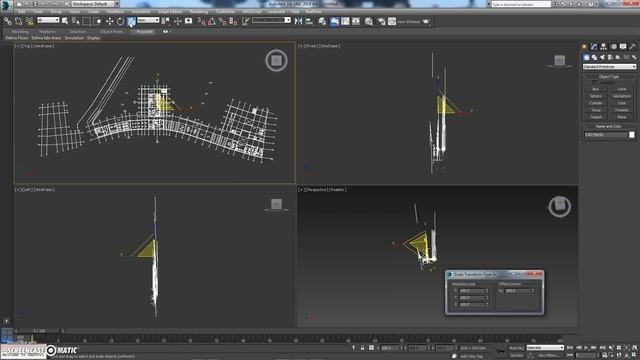The width and height of the screenshot is (640, 360).
Task: Toggle the 3D Snaps icon
Action: click(x=201, y=21)
